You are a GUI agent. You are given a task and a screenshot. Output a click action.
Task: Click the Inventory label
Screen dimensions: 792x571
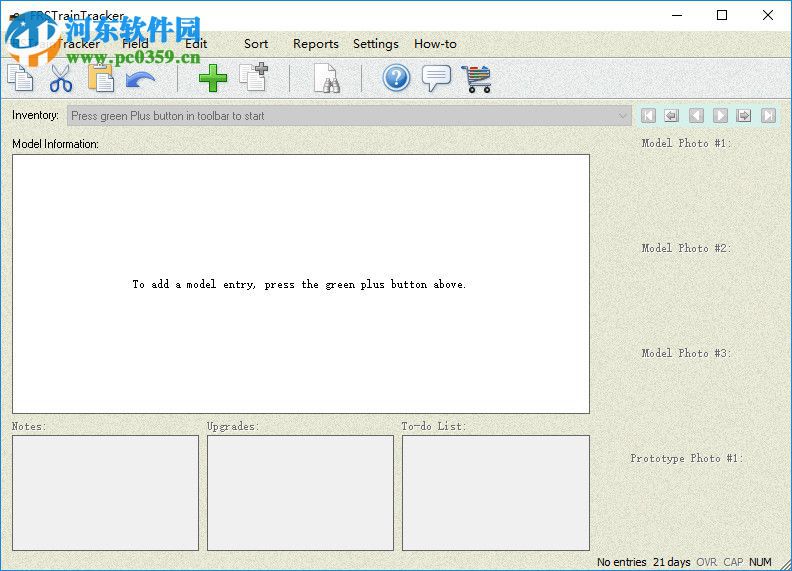[x=35, y=115]
